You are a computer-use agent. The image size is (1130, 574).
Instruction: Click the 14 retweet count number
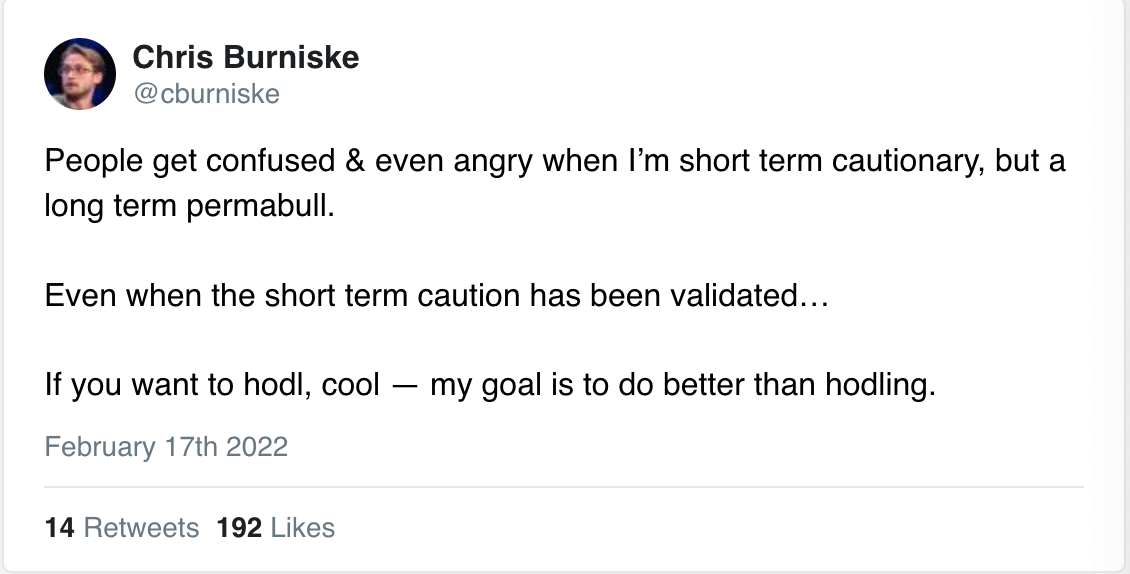point(60,528)
